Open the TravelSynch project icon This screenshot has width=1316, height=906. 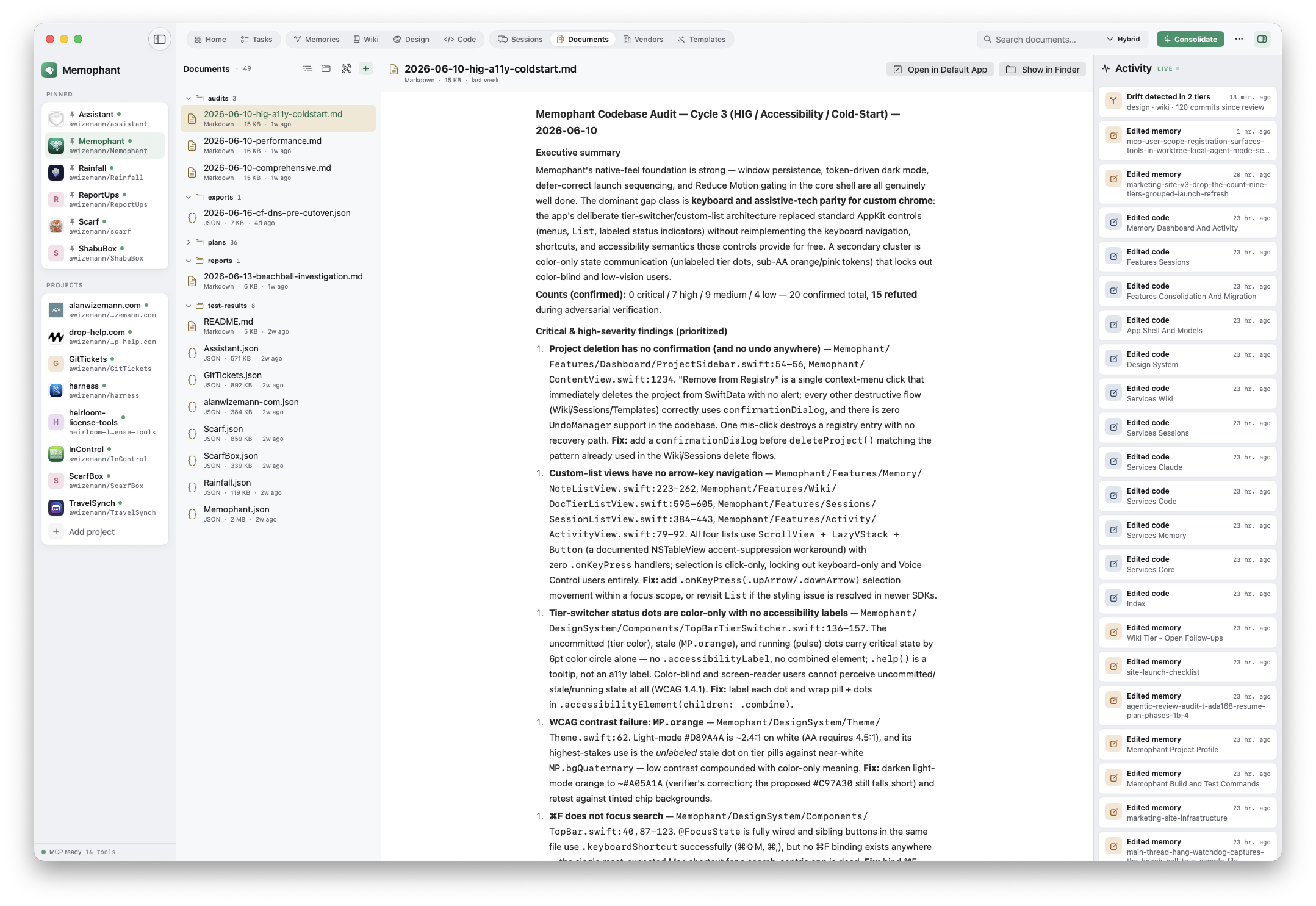coord(56,508)
